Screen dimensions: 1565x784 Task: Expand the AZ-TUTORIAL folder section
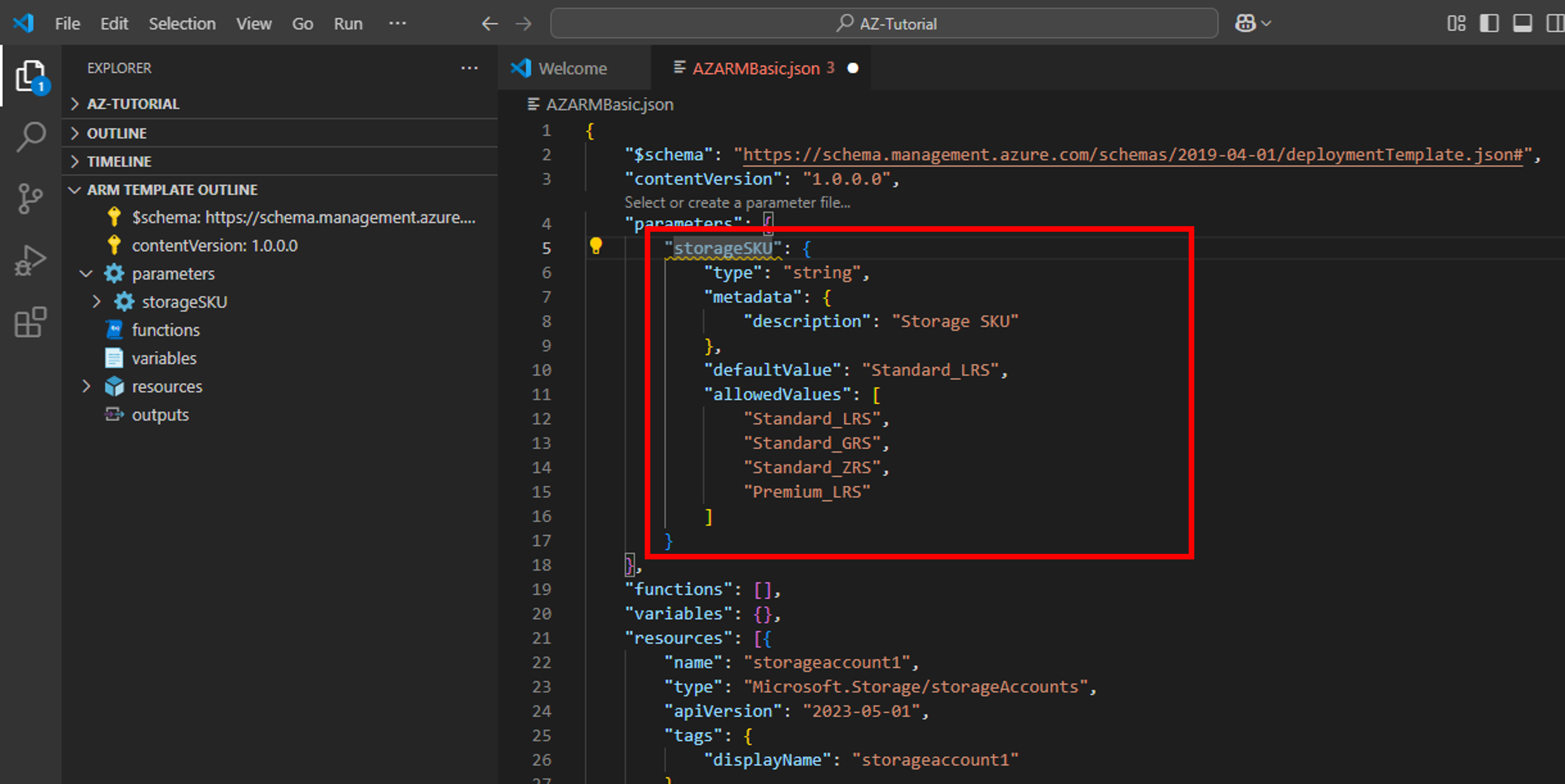point(133,104)
